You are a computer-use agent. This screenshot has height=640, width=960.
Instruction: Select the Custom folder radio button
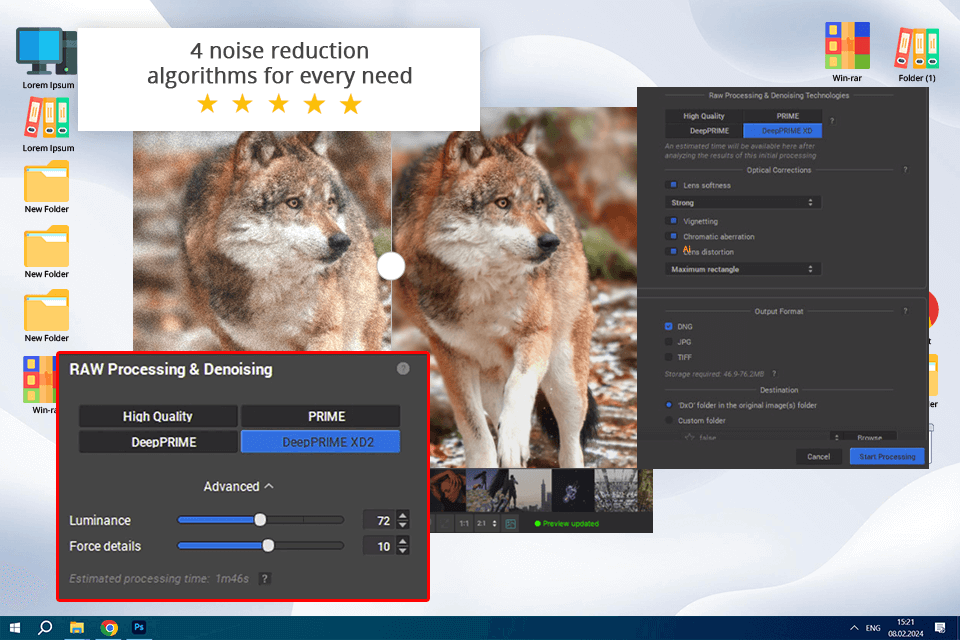click(x=669, y=420)
